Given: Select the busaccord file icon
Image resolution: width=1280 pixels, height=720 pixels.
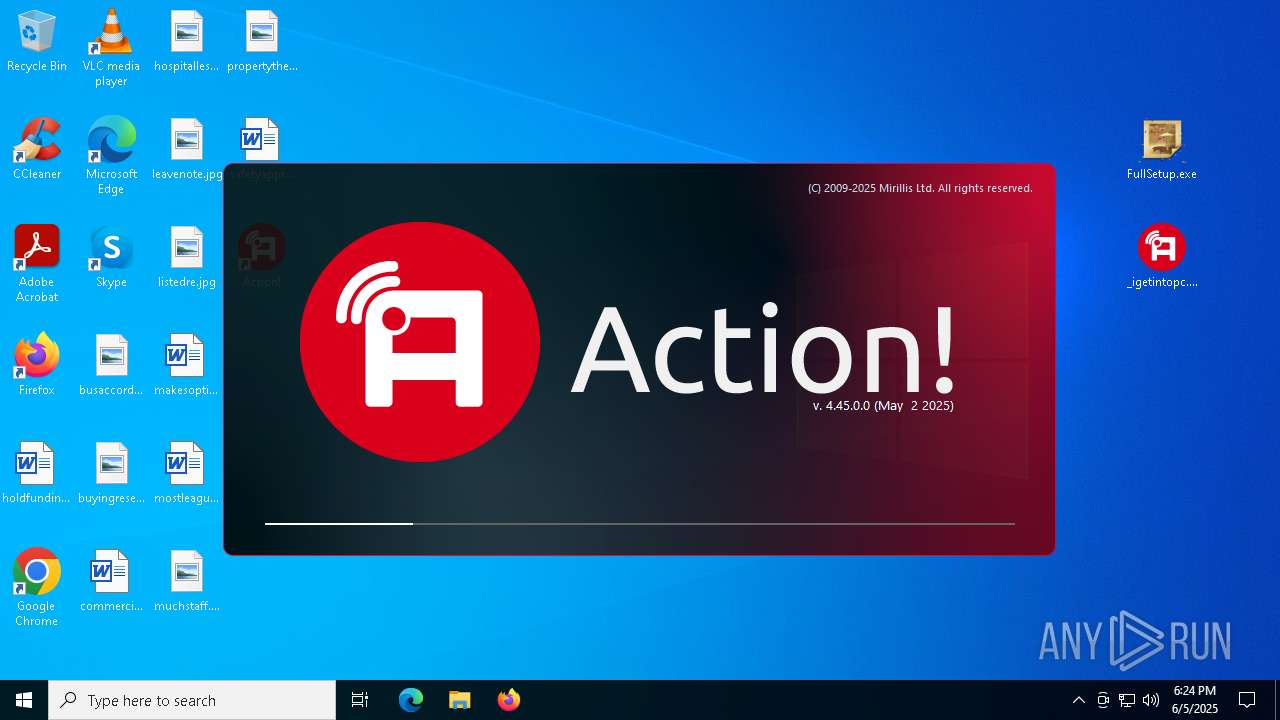Looking at the screenshot, I should pyautogui.click(x=111, y=365).
